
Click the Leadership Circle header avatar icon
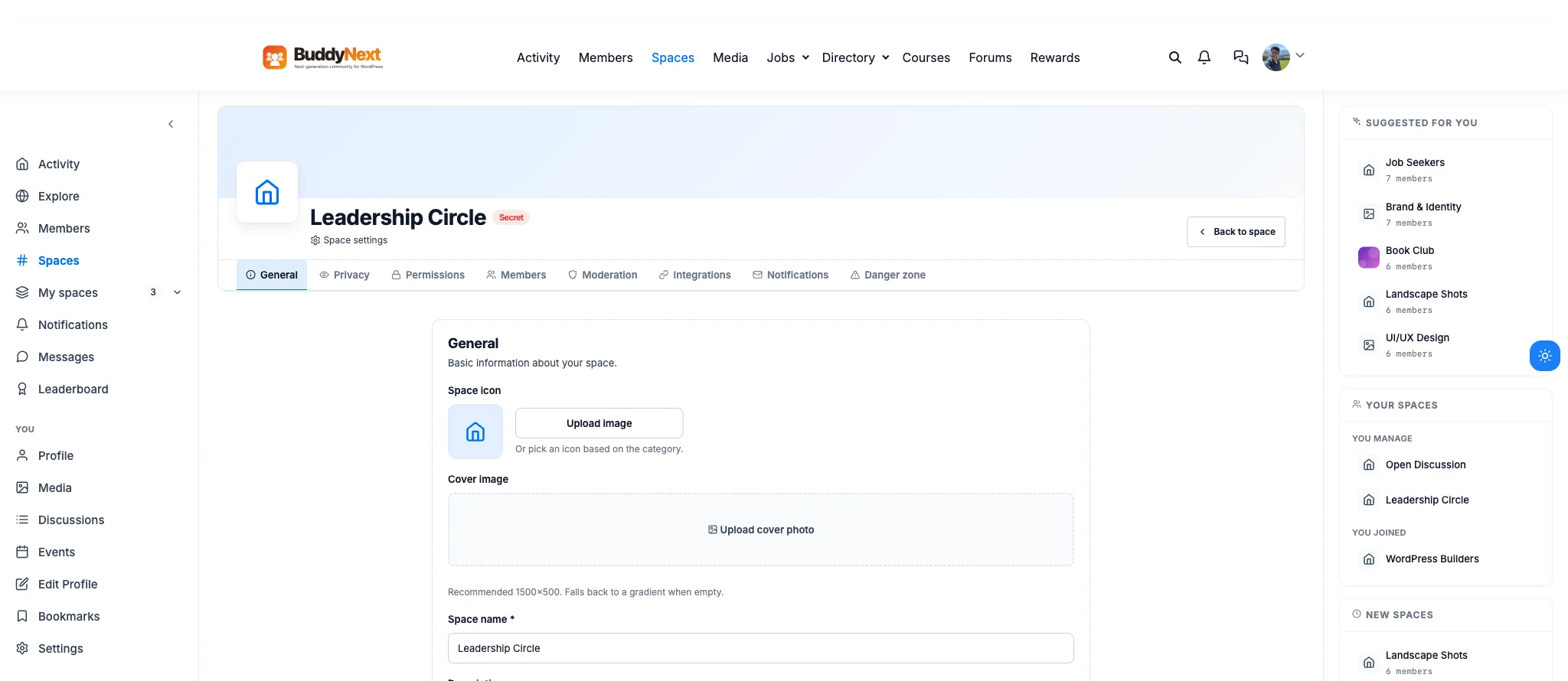click(x=267, y=192)
